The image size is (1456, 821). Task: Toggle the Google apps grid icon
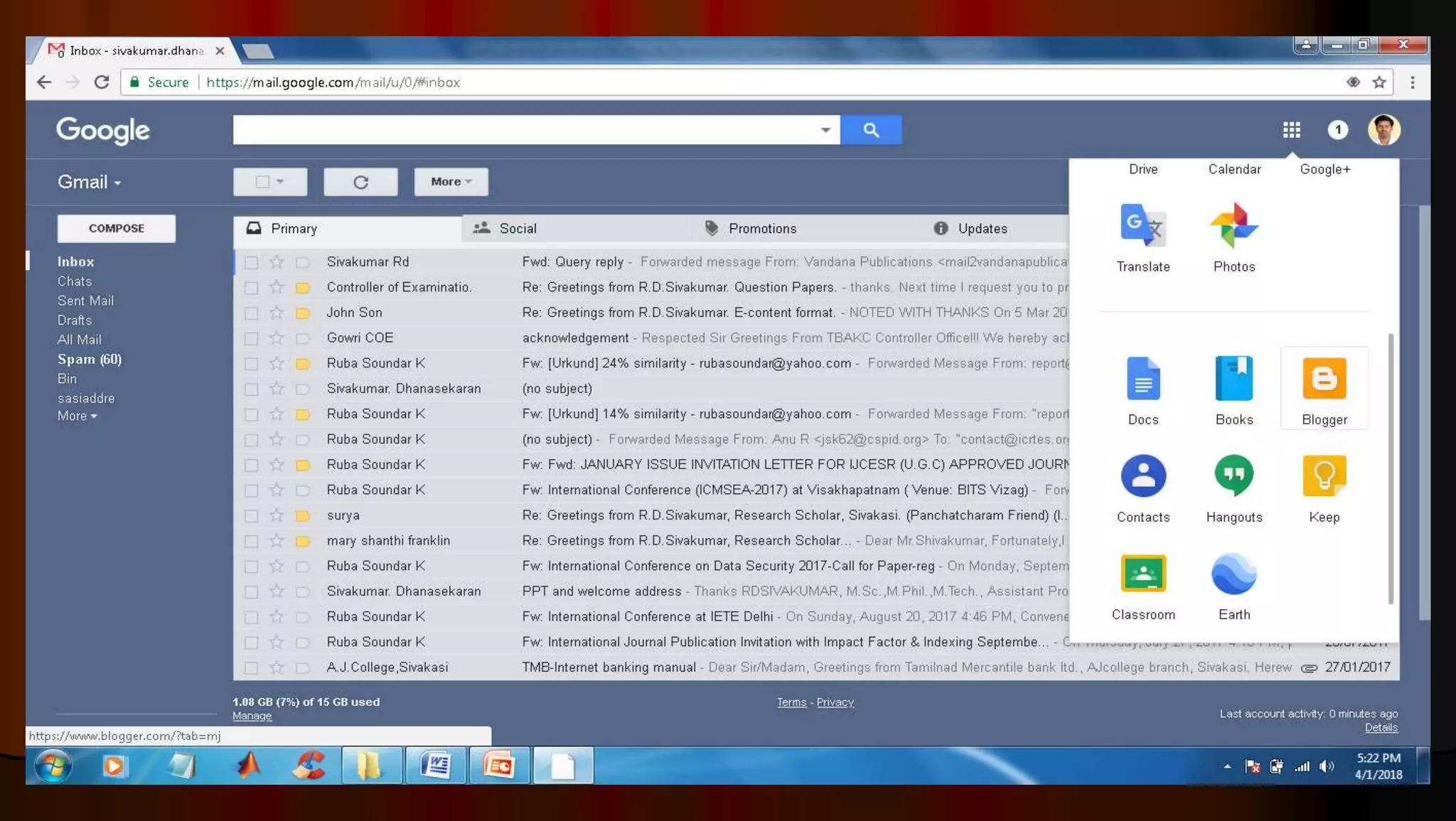pos(1291,130)
